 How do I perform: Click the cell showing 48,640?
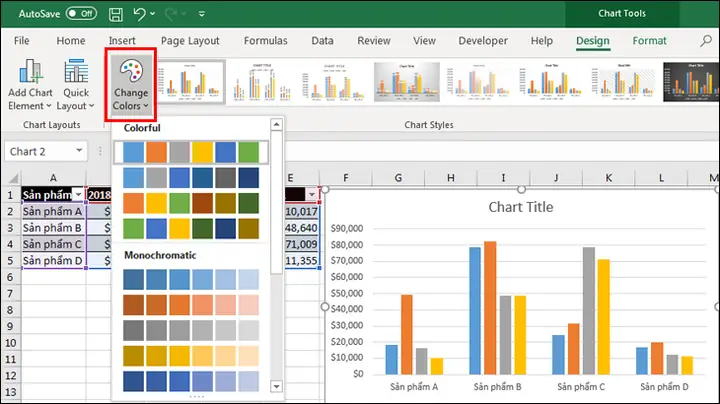302,228
